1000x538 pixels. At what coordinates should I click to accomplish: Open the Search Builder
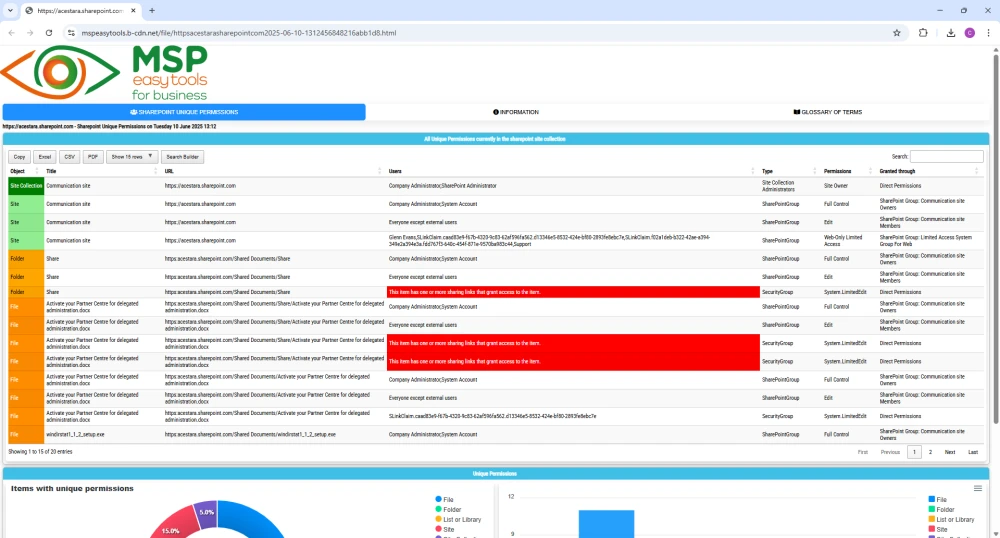(182, 156)
